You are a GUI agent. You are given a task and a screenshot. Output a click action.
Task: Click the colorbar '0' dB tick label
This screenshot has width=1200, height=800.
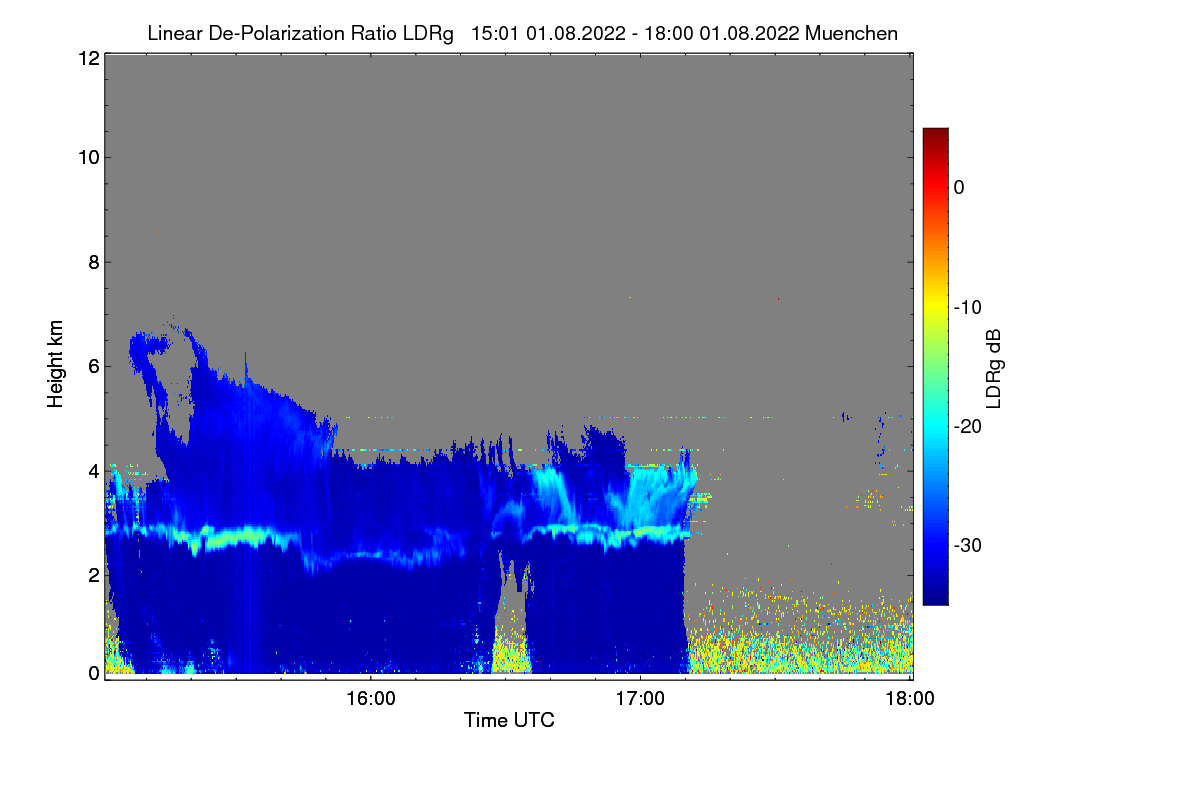pyautogui.click(x=959, y=187)
